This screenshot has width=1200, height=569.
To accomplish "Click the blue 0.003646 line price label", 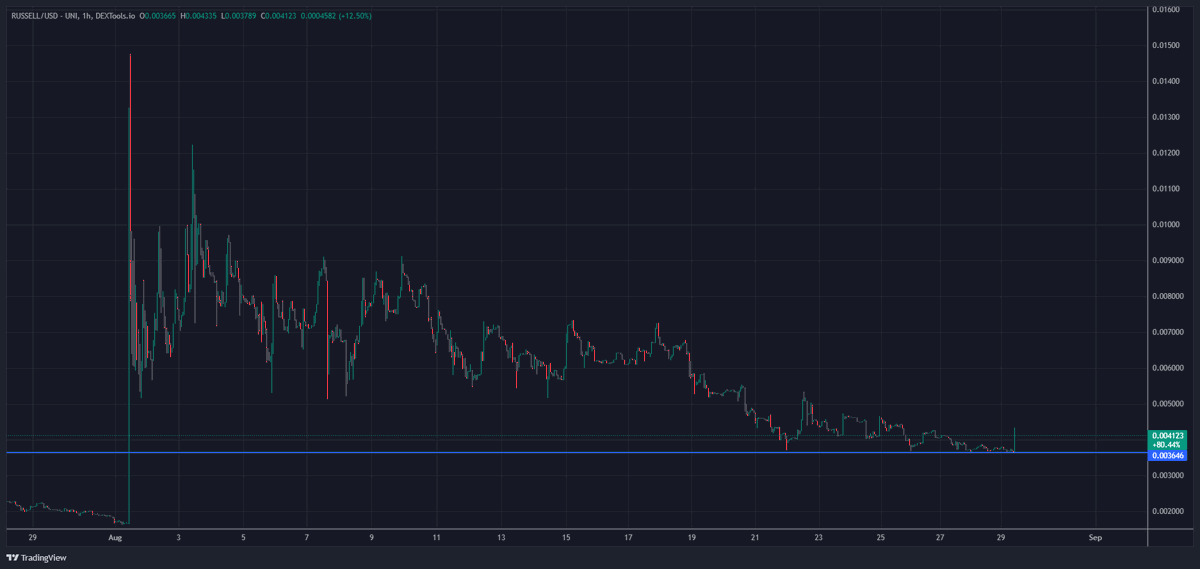I will click(1167, 455).
